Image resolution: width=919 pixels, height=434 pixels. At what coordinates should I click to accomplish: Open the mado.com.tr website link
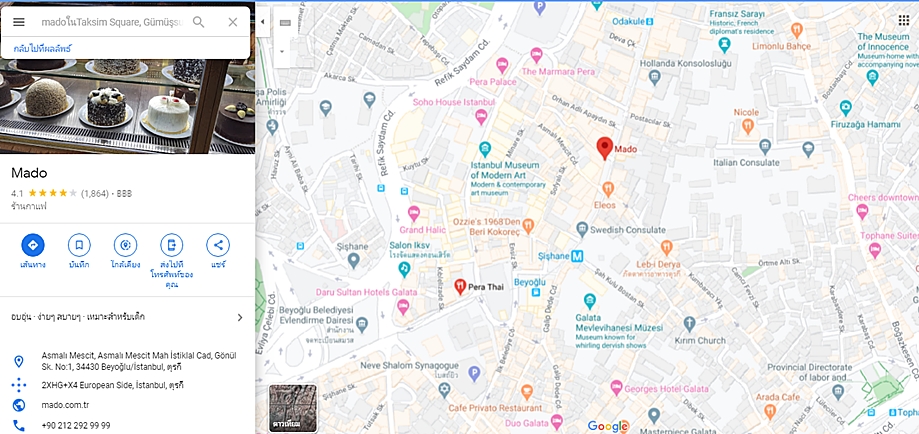tap(65, 405)
